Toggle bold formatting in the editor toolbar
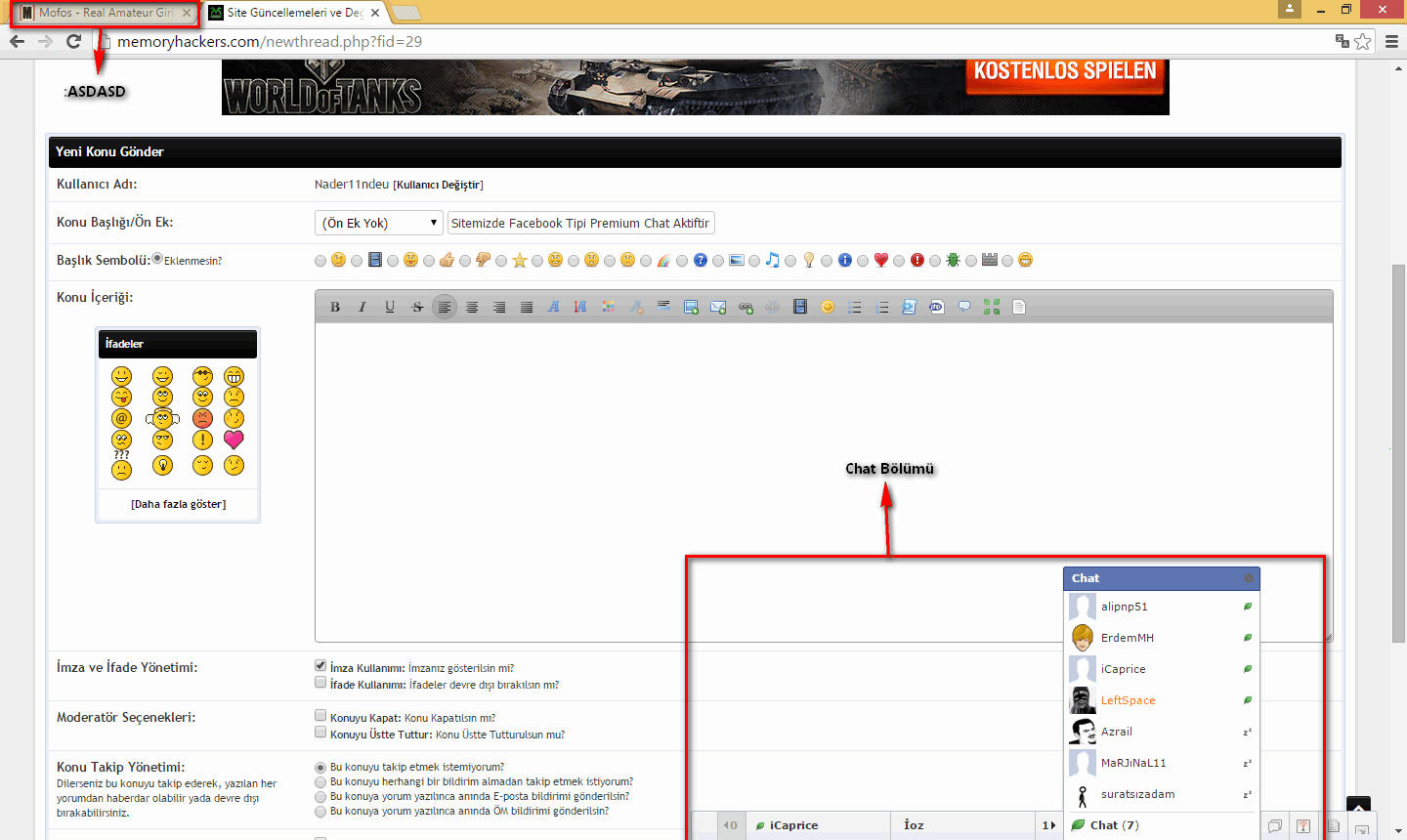 (335, 307)
